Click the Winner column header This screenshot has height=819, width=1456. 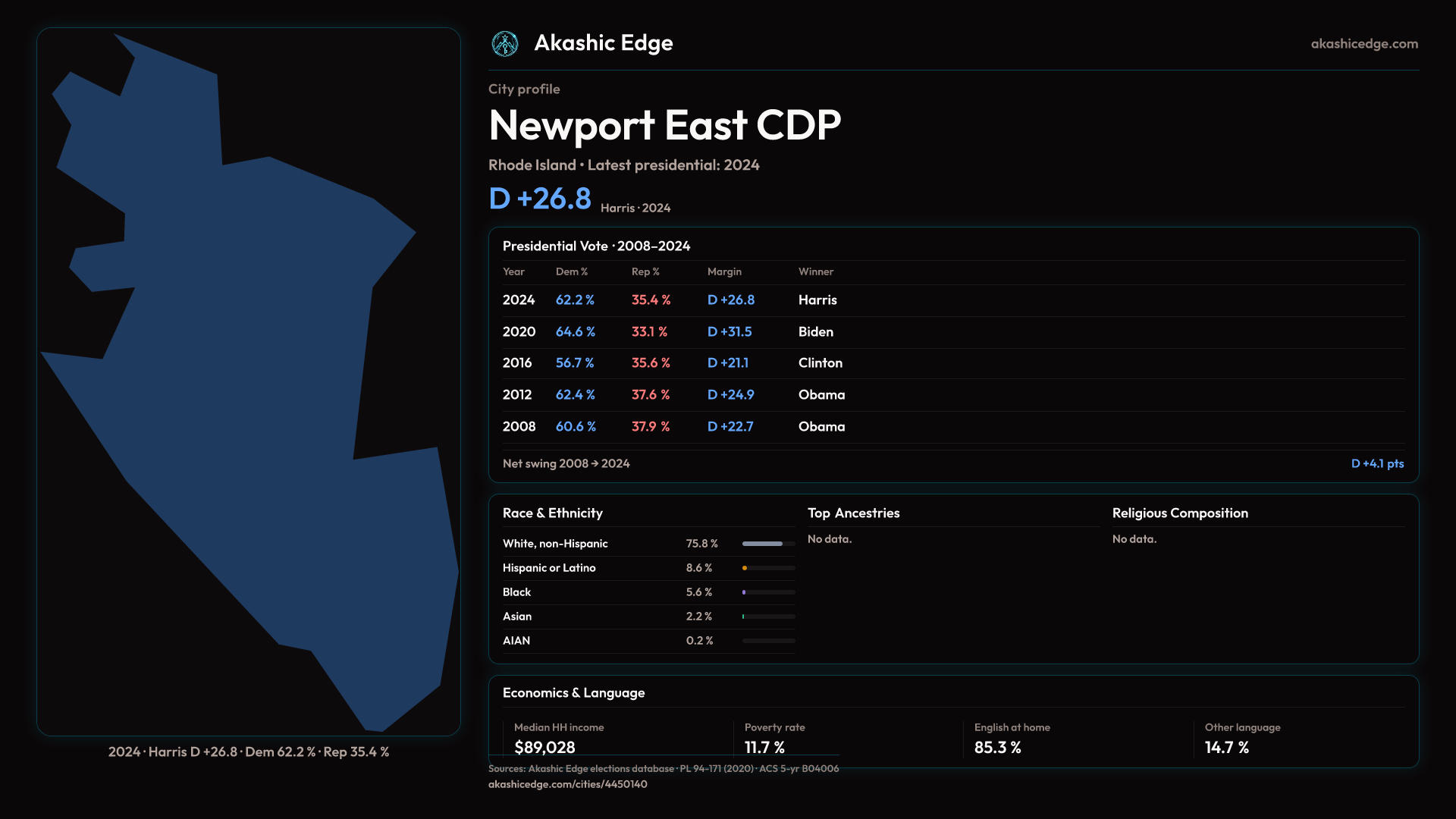[815, 271]
